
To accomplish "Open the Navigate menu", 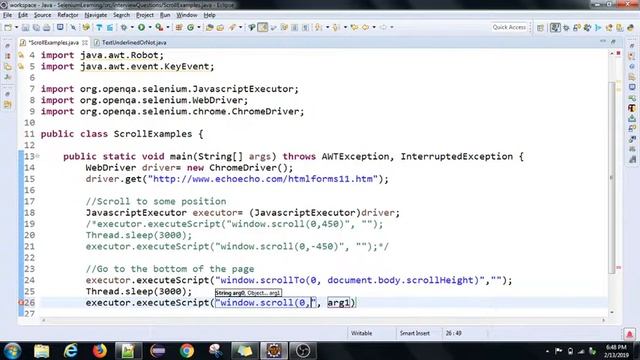I will coord(96,15).
